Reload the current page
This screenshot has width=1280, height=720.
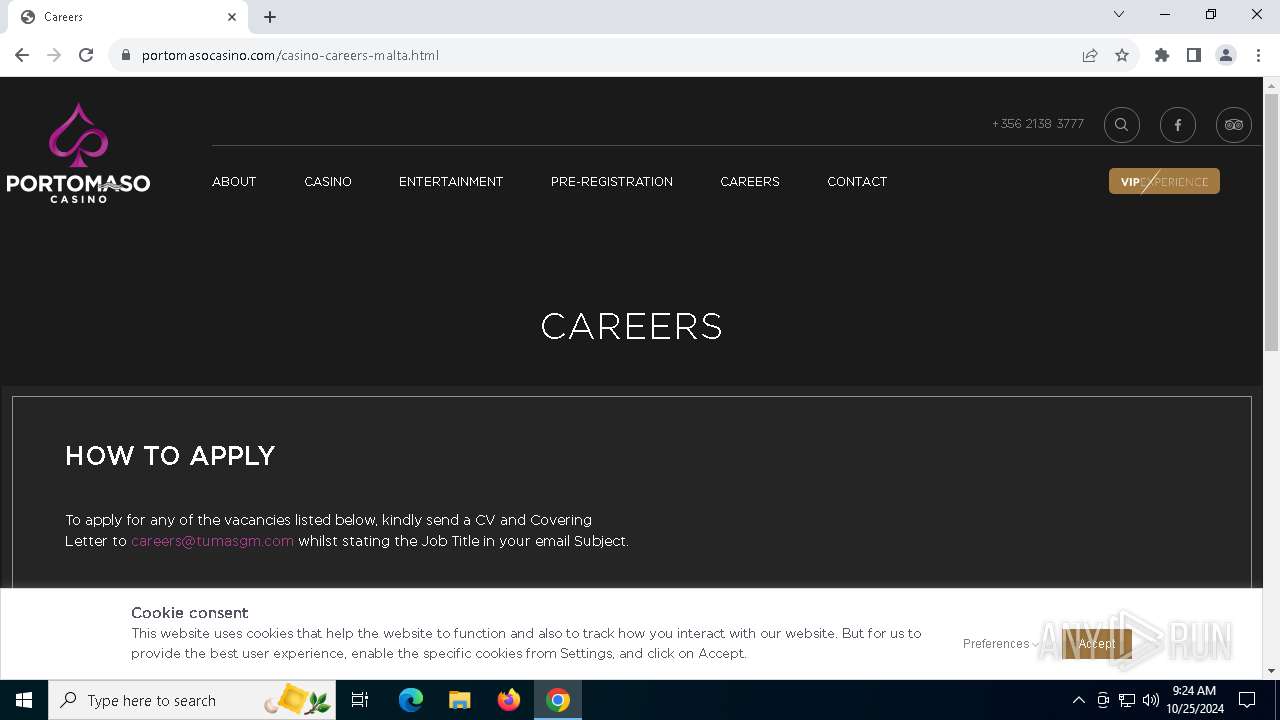pos(86,55)
